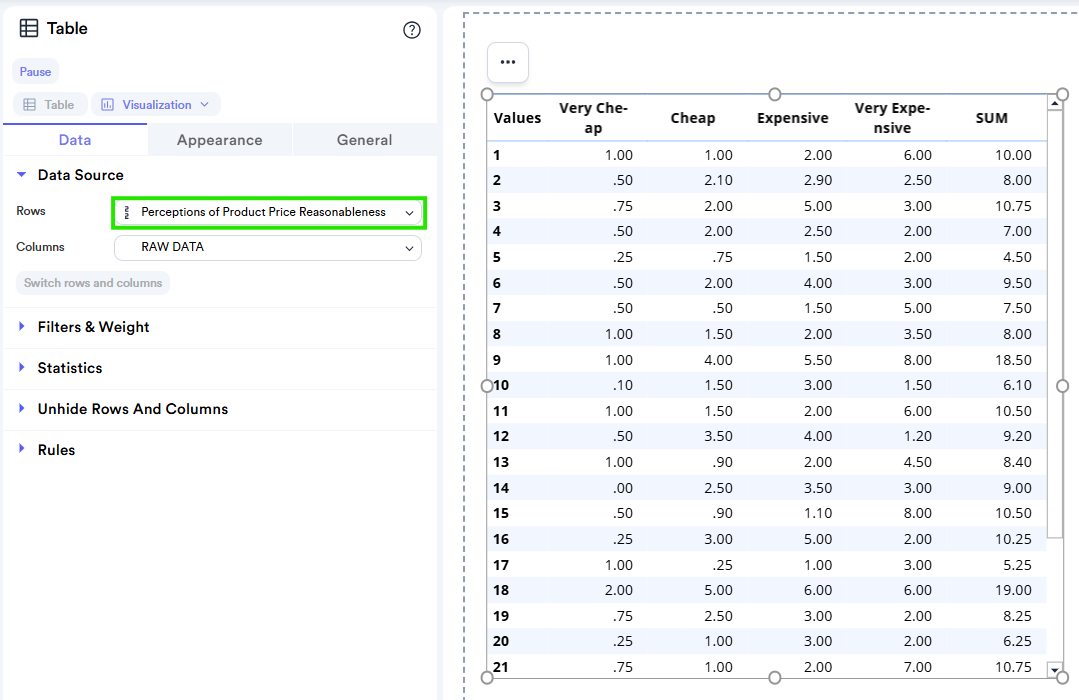This screenshot has height=700, width=1079.
Task: Switch to the General tab
Action: 364,140
